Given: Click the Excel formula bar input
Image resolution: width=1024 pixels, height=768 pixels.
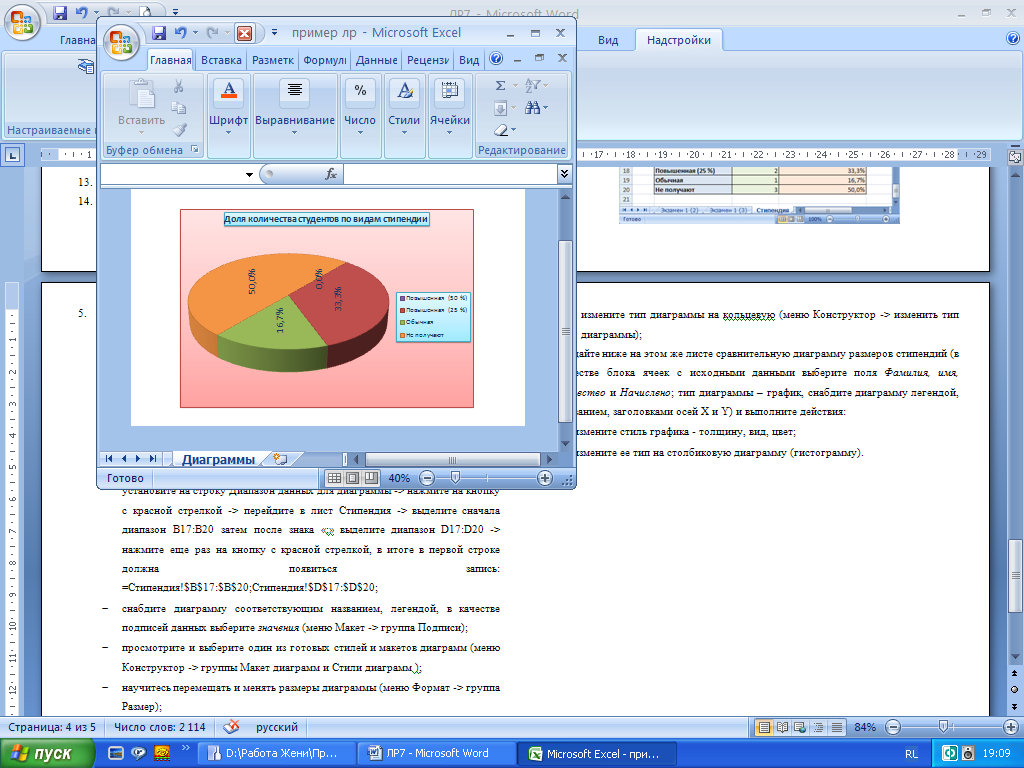Looking at the screenshot, I should pyautogui.click(x=450, y=174).
